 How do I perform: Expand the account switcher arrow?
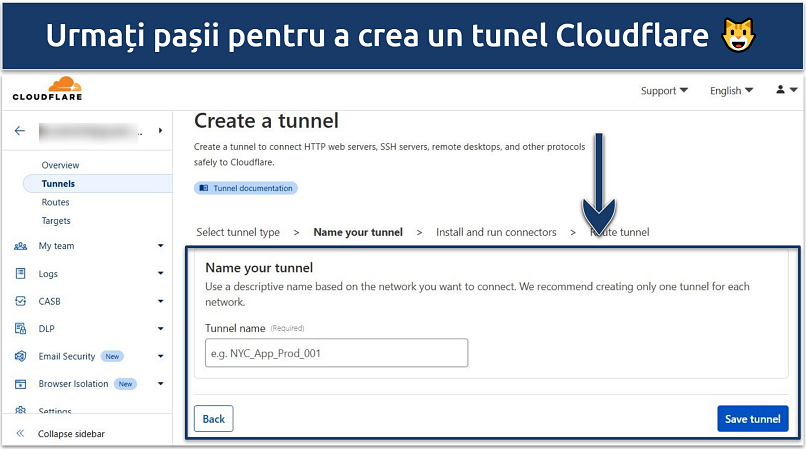tap(160, 131)
